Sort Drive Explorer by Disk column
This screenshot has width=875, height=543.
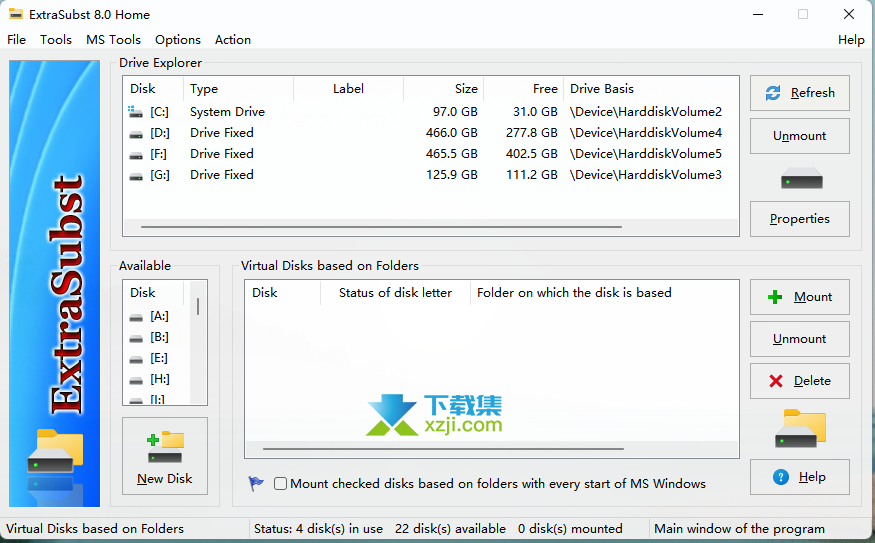coord(153,89)
